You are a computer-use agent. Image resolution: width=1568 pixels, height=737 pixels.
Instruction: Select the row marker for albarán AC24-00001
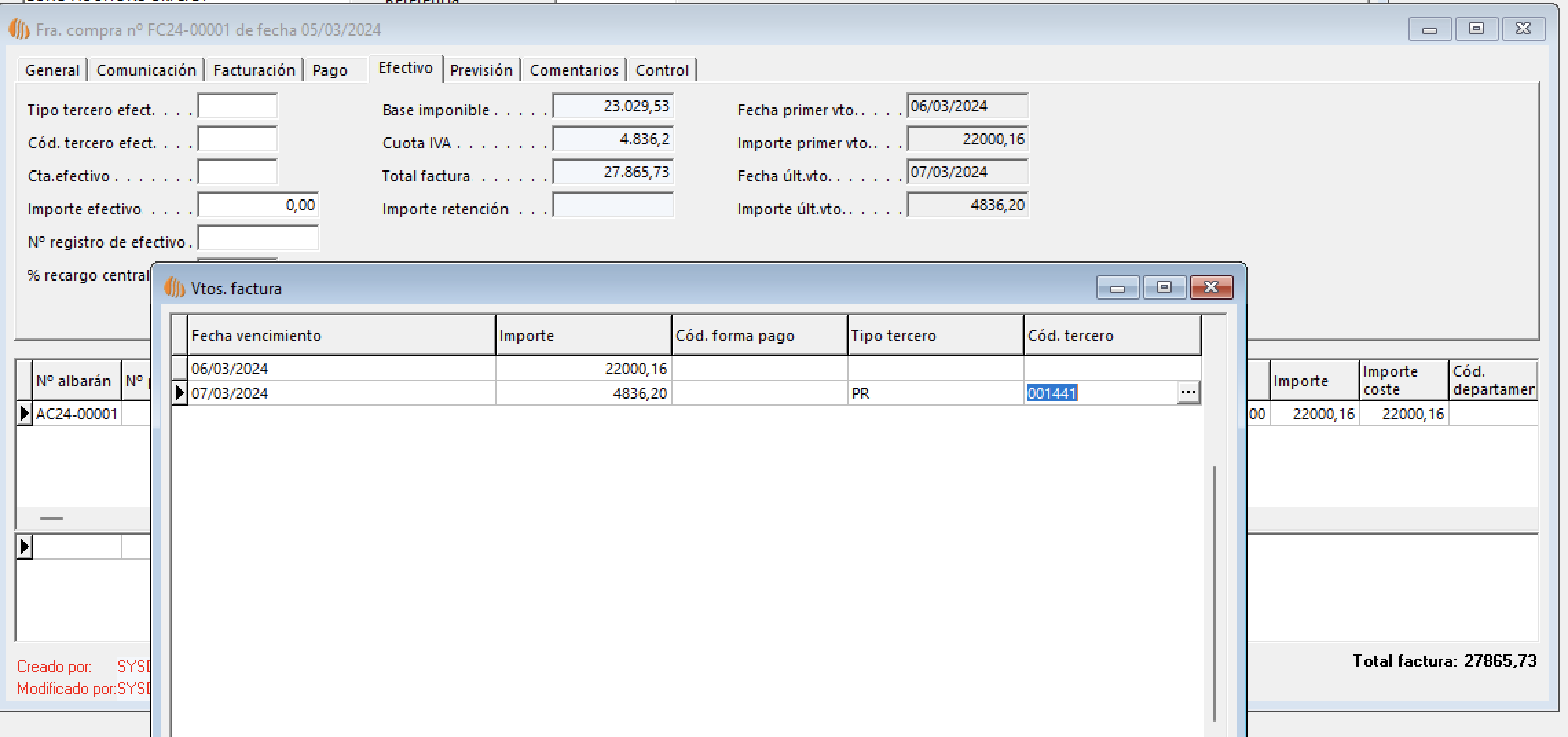24,414
